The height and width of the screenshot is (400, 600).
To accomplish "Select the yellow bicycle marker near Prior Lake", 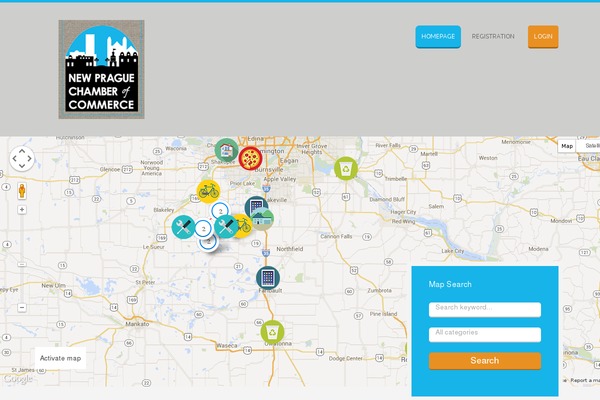I will coord(208,191).
